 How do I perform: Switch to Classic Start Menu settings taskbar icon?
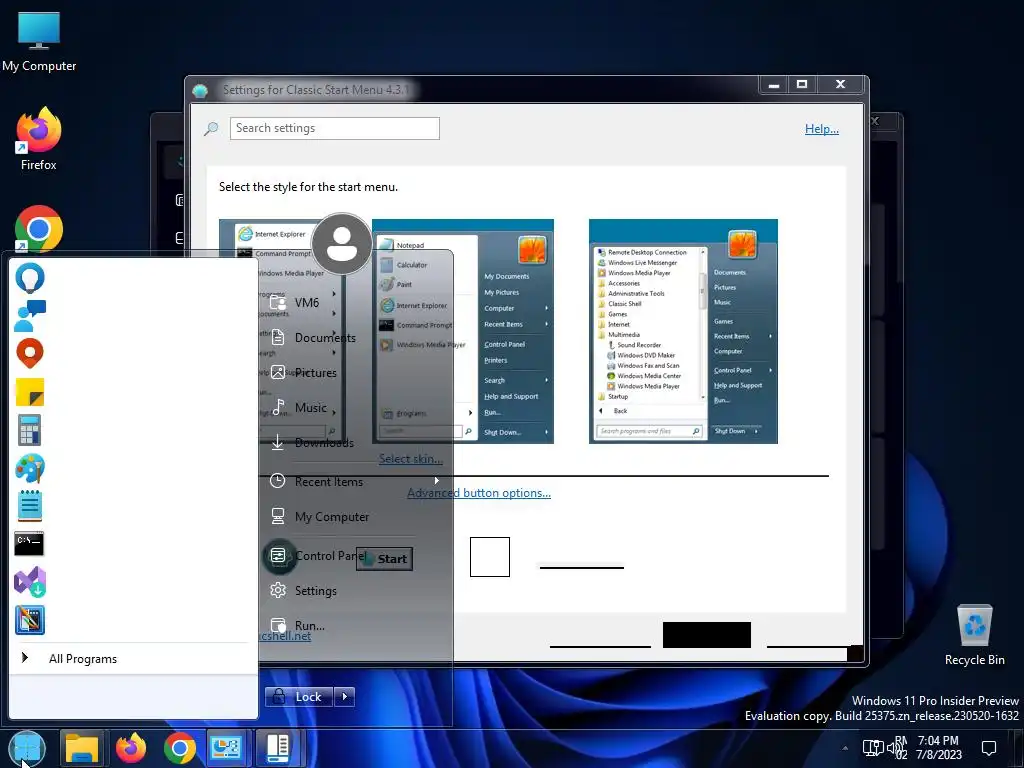click(x=277, y=748)
